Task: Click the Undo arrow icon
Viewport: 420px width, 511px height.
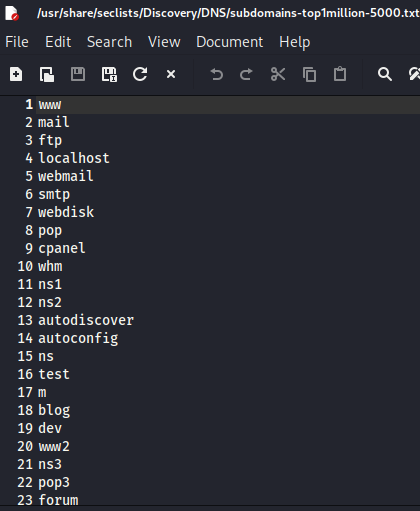Action: (x=217, y=74)
